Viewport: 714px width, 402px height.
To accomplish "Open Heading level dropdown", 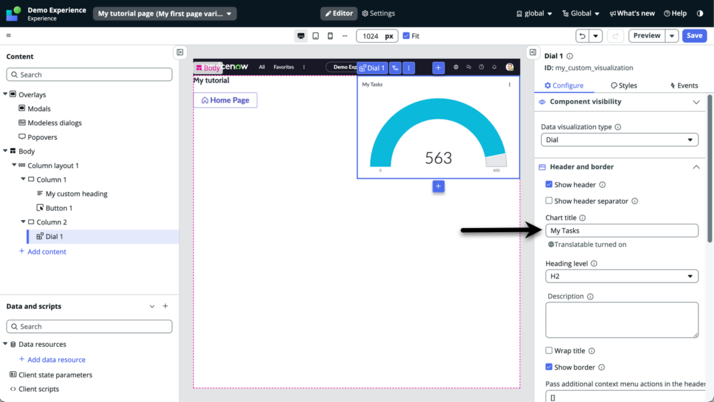I will 622,276.
